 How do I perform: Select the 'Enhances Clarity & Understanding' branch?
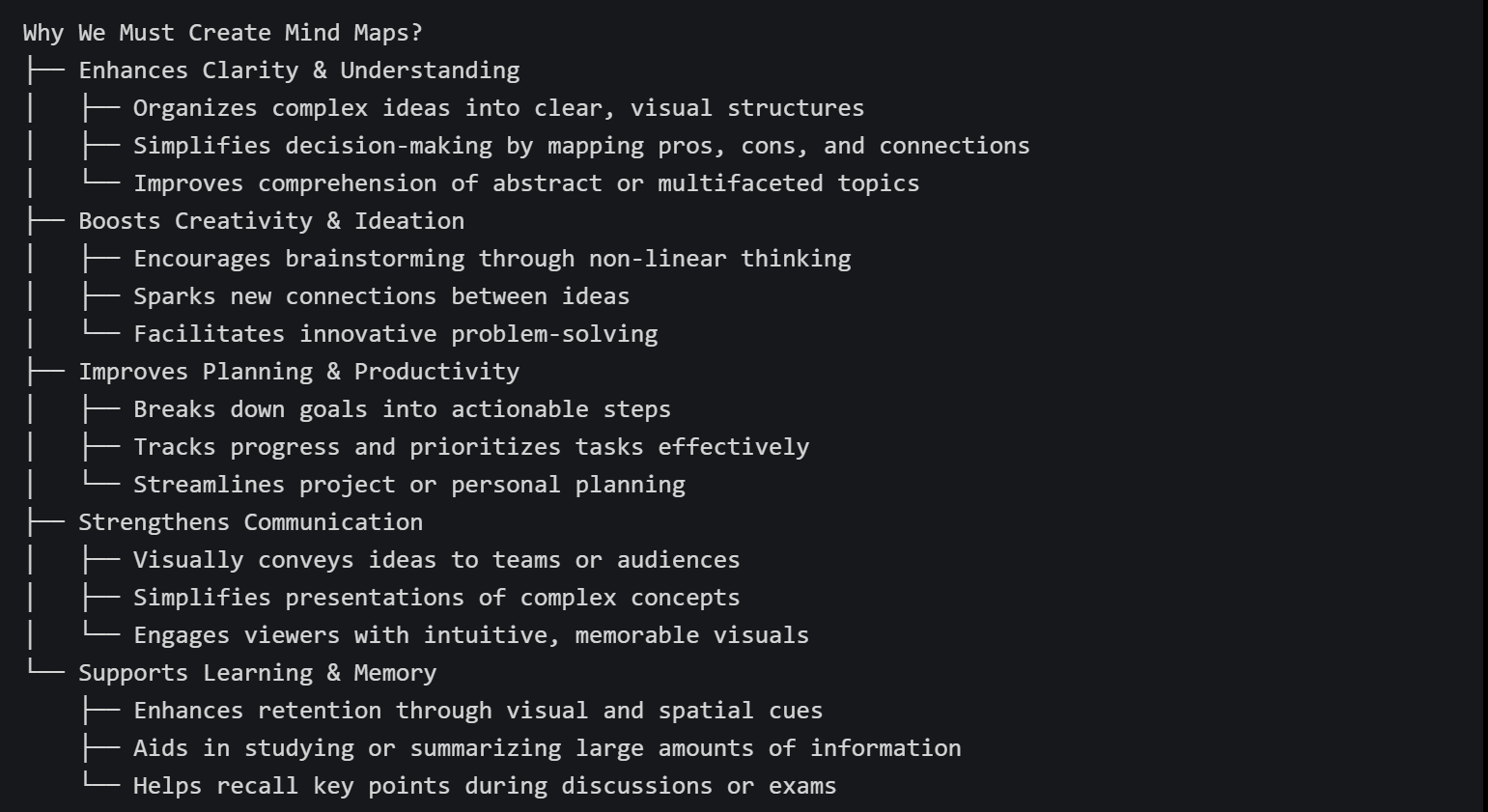coord(298,70)
